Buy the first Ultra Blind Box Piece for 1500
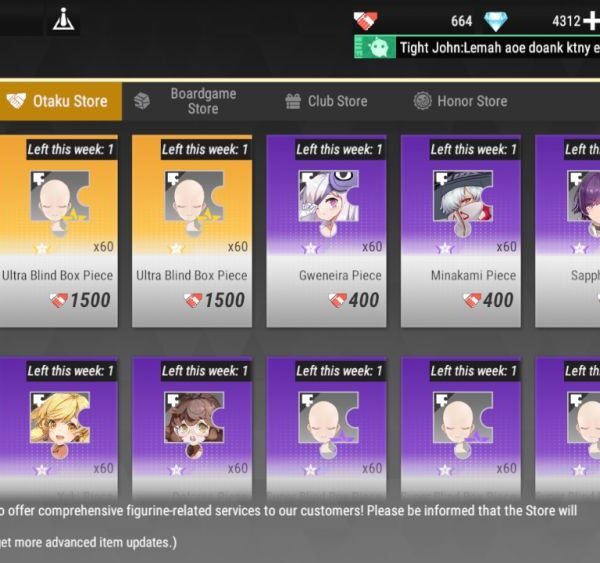 [57, 231]
